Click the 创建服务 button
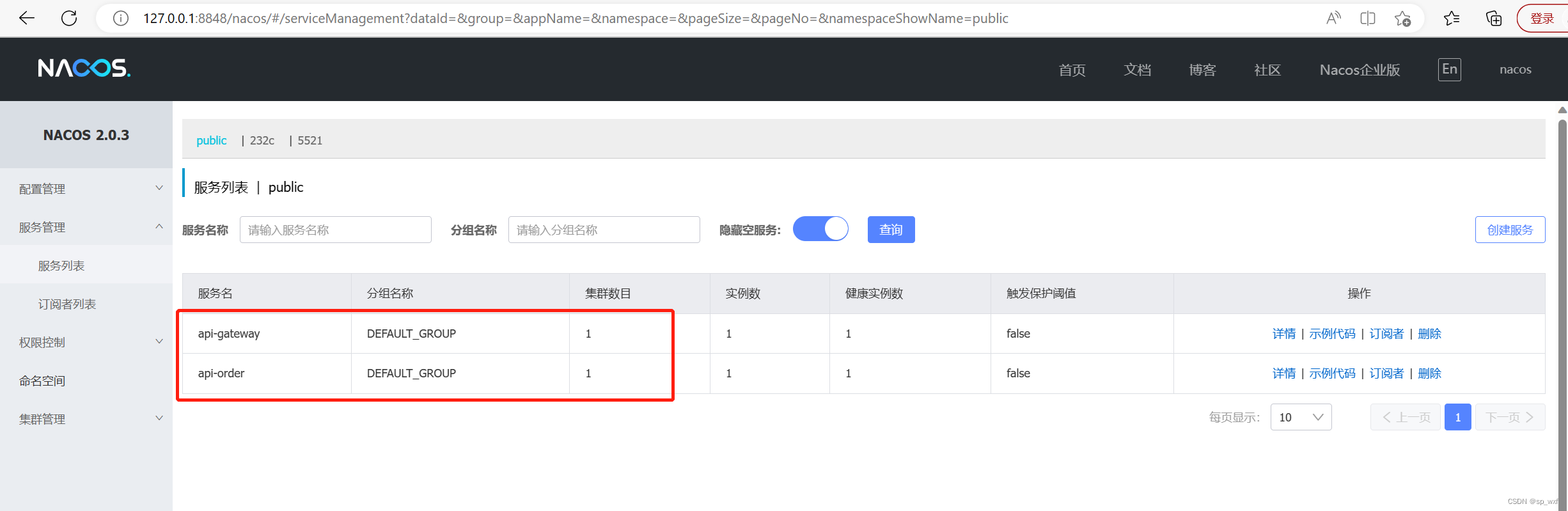1568x511 pixels. tap(1510, 230)
